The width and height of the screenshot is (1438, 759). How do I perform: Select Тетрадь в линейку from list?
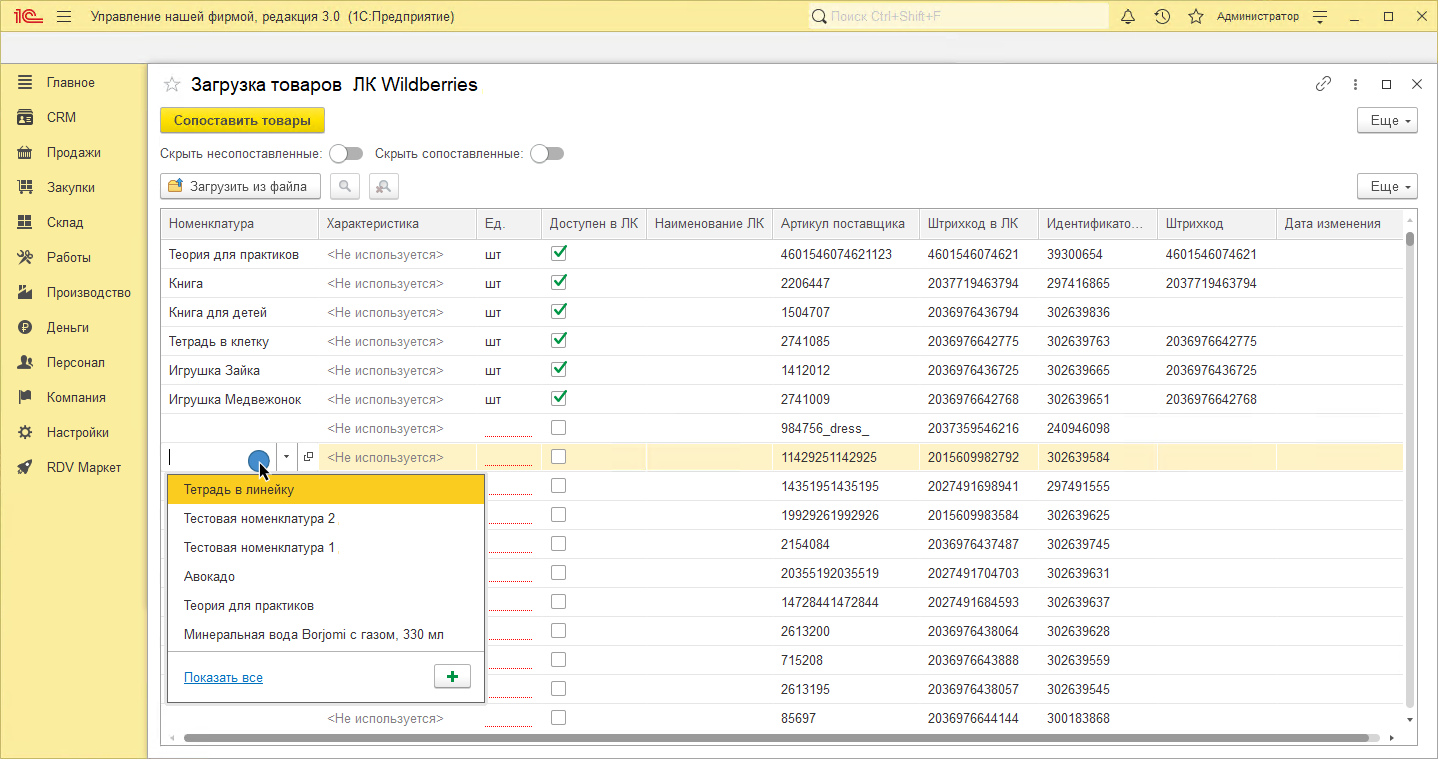[326, 490]
